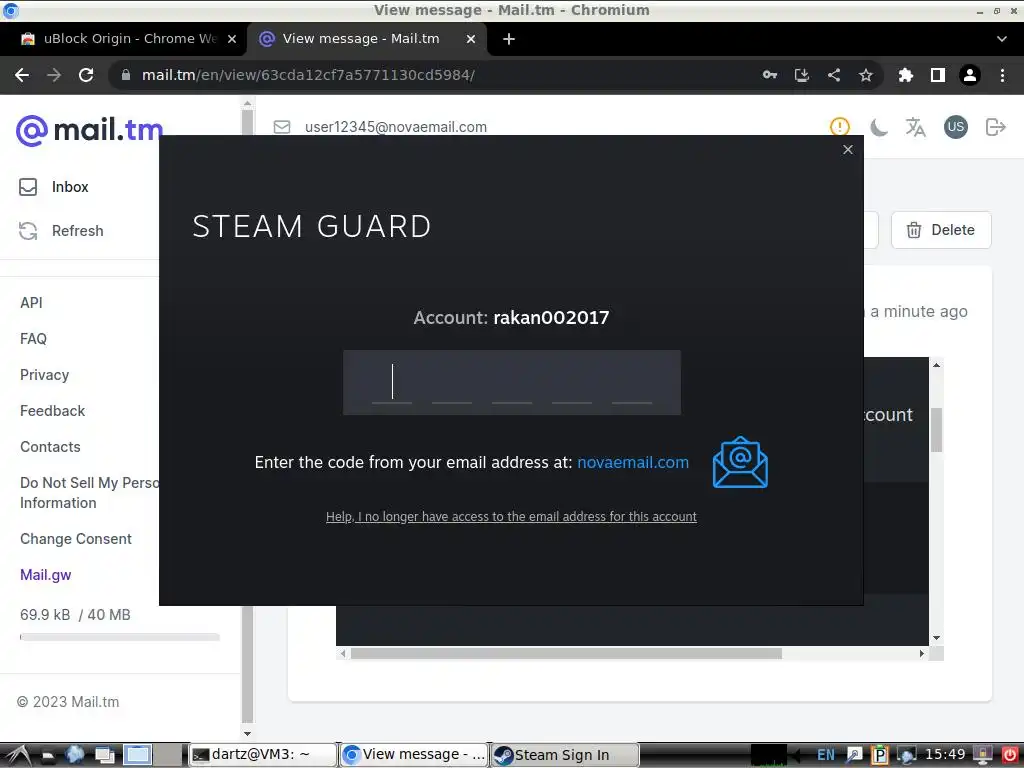This screenshot has height=768, width=1024.
Task: Click the install app icon
Action: tap(802, 75)
